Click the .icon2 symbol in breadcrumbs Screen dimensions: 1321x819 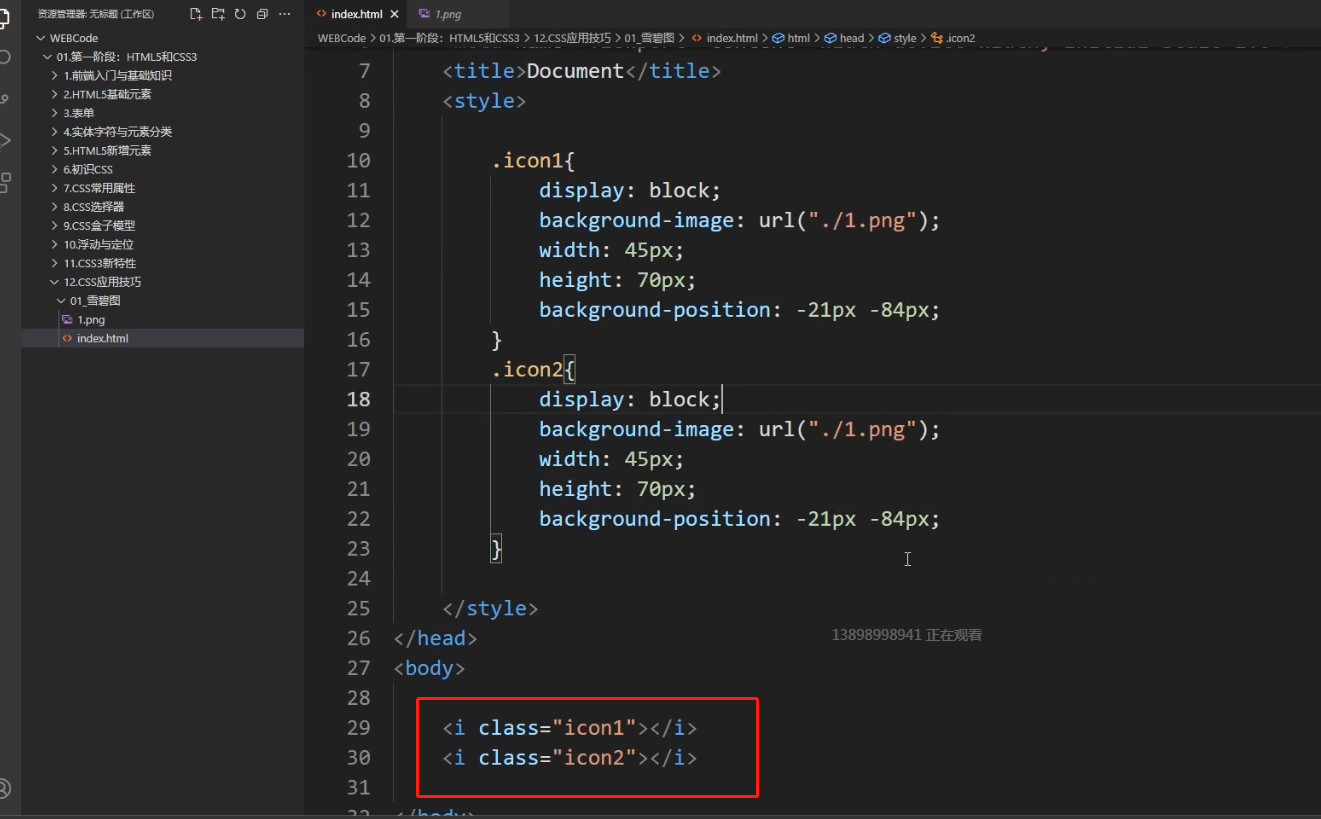[953, 38]
